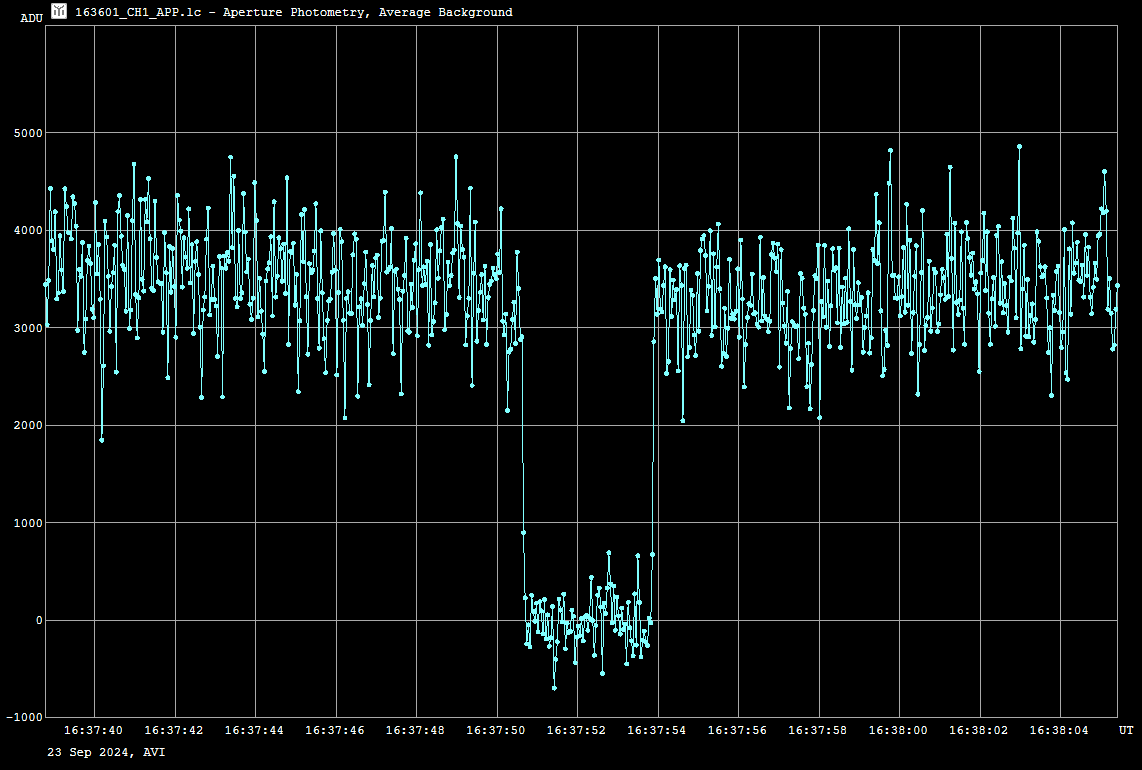Viewport: 1142px width, 770px height.
Task: Click the 16:37:42 time label
Action: (x=174, y=730)
